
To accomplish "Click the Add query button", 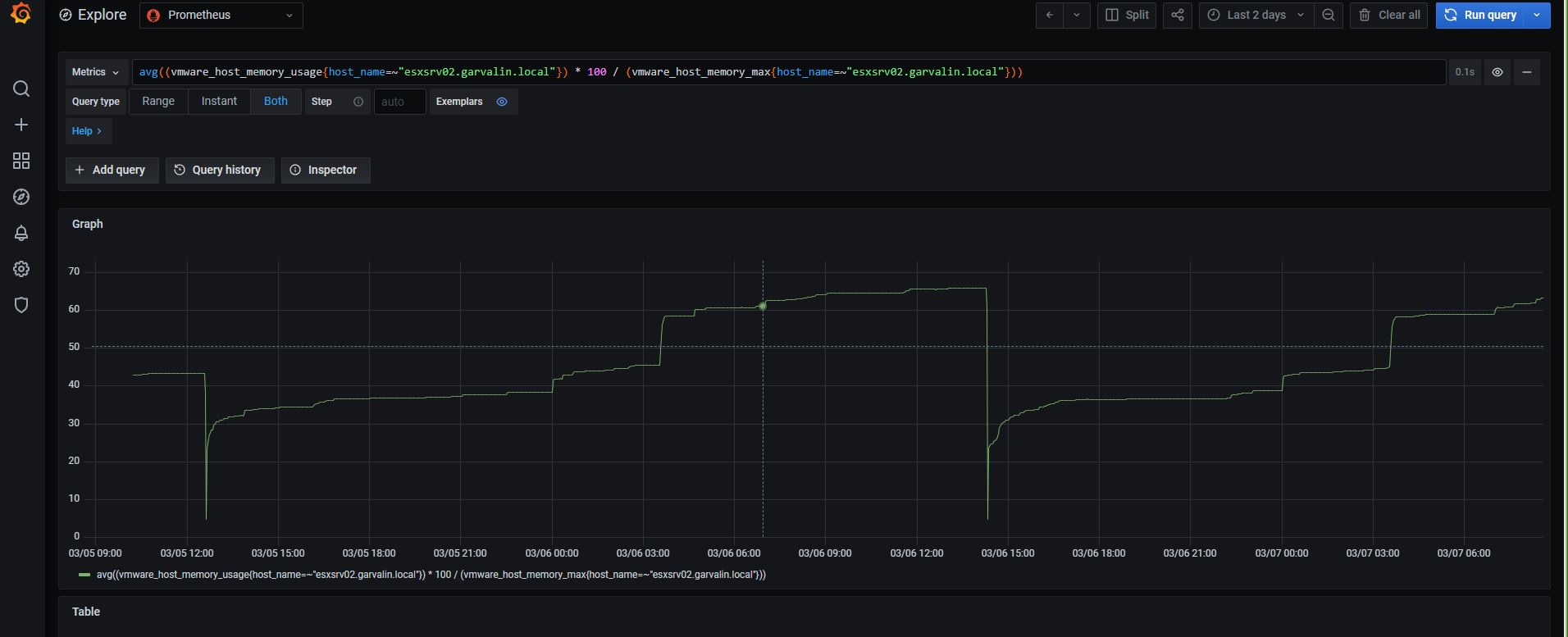I will [112, 170].
